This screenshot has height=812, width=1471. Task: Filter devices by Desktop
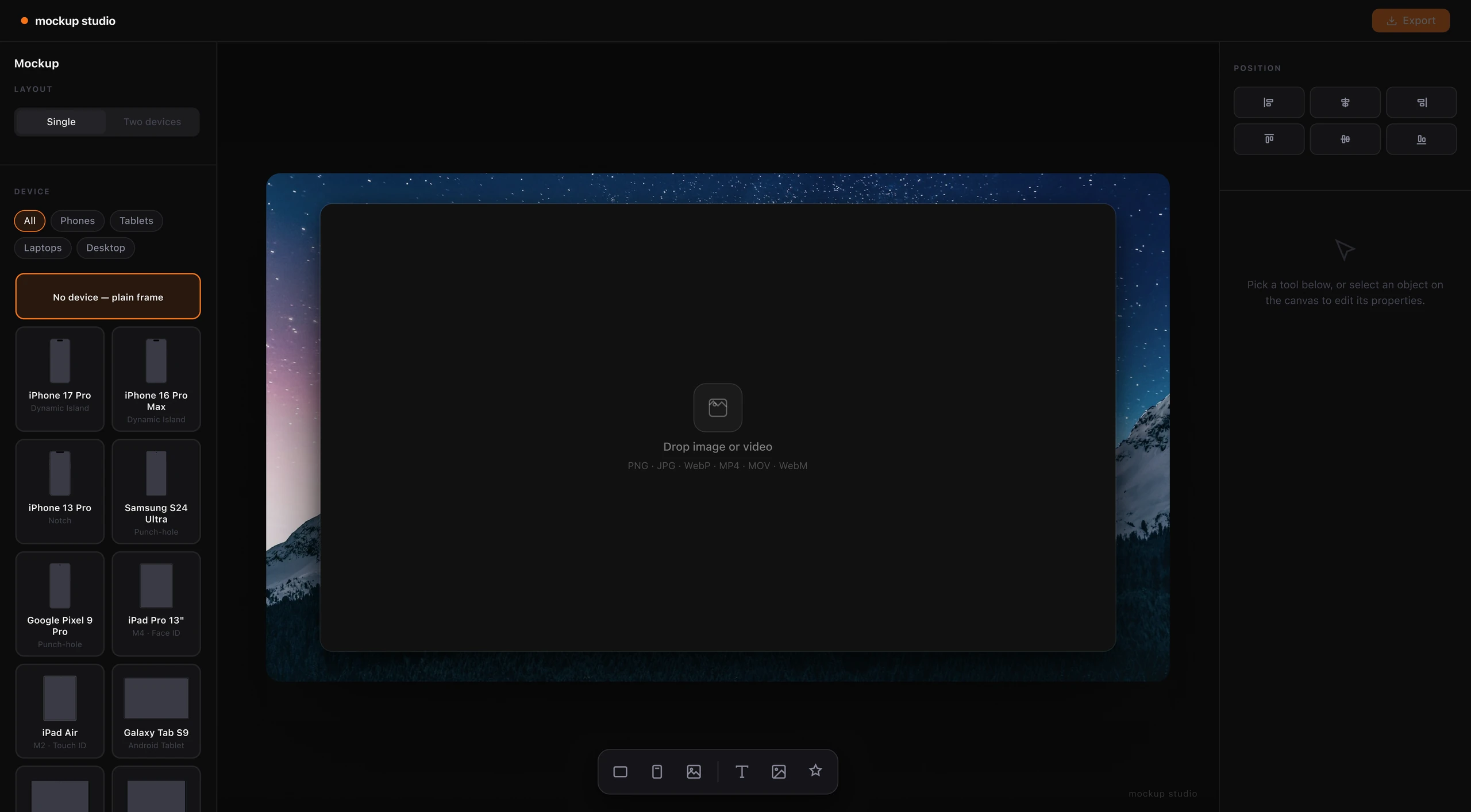click(x=106, y=248)
